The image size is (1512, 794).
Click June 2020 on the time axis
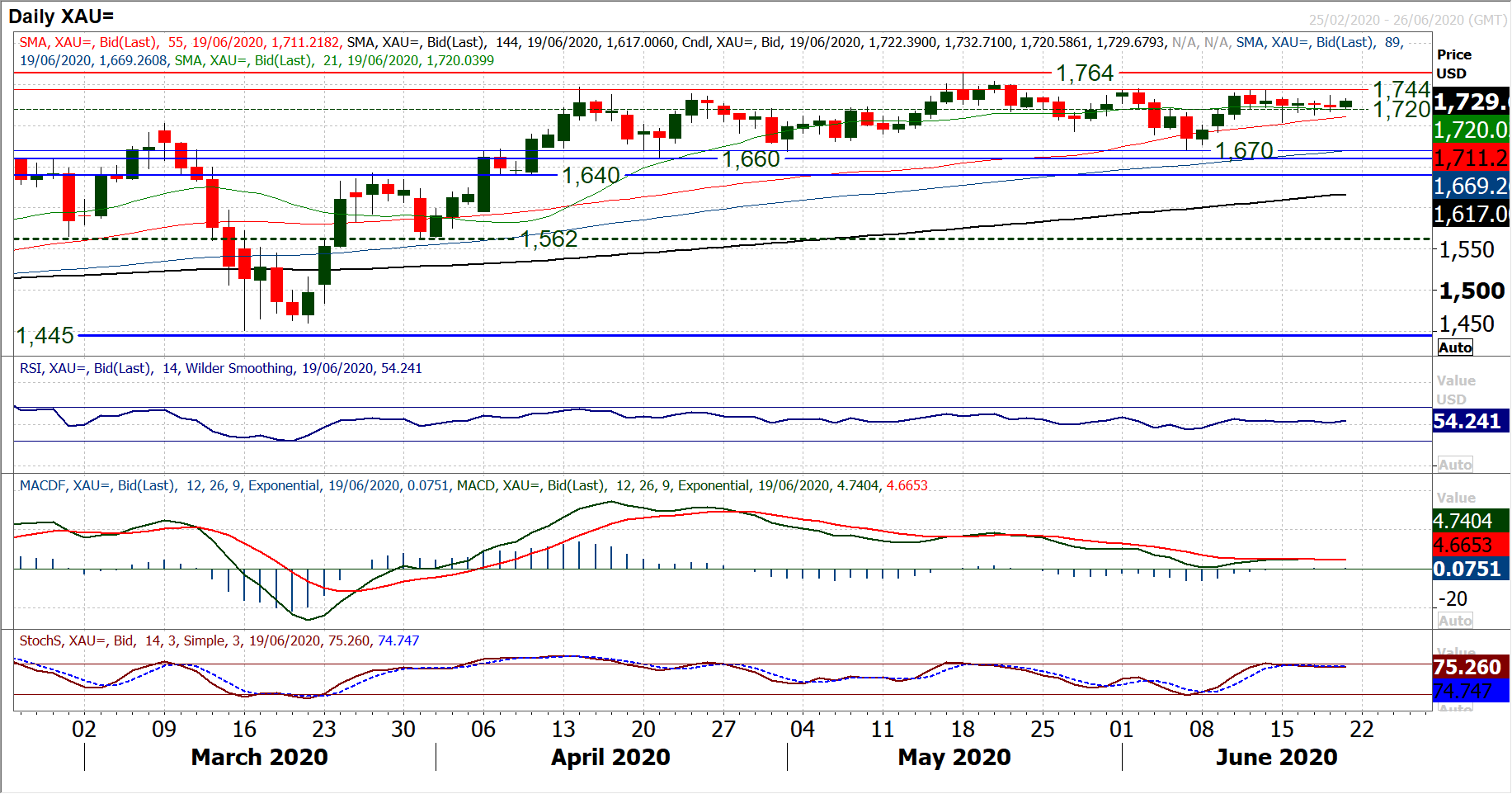click(1276, 757)
